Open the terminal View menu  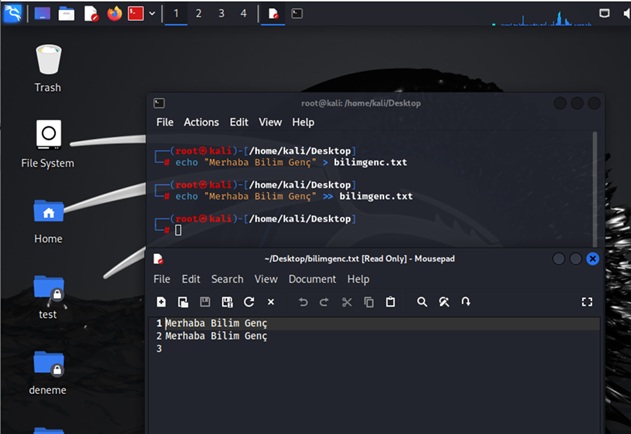click(270, 122)
